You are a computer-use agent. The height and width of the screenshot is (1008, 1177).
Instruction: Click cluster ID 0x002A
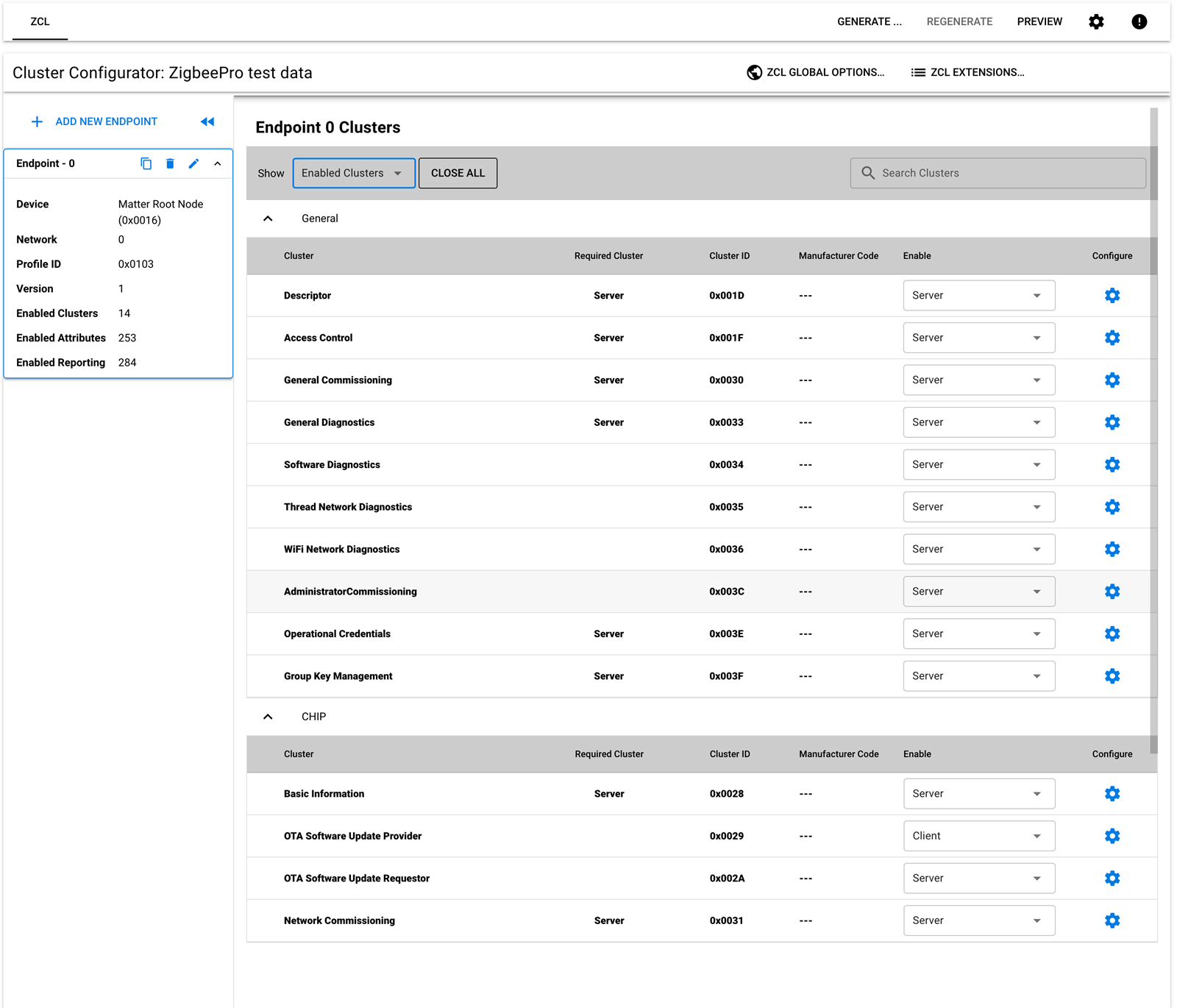tap(728, 878)
